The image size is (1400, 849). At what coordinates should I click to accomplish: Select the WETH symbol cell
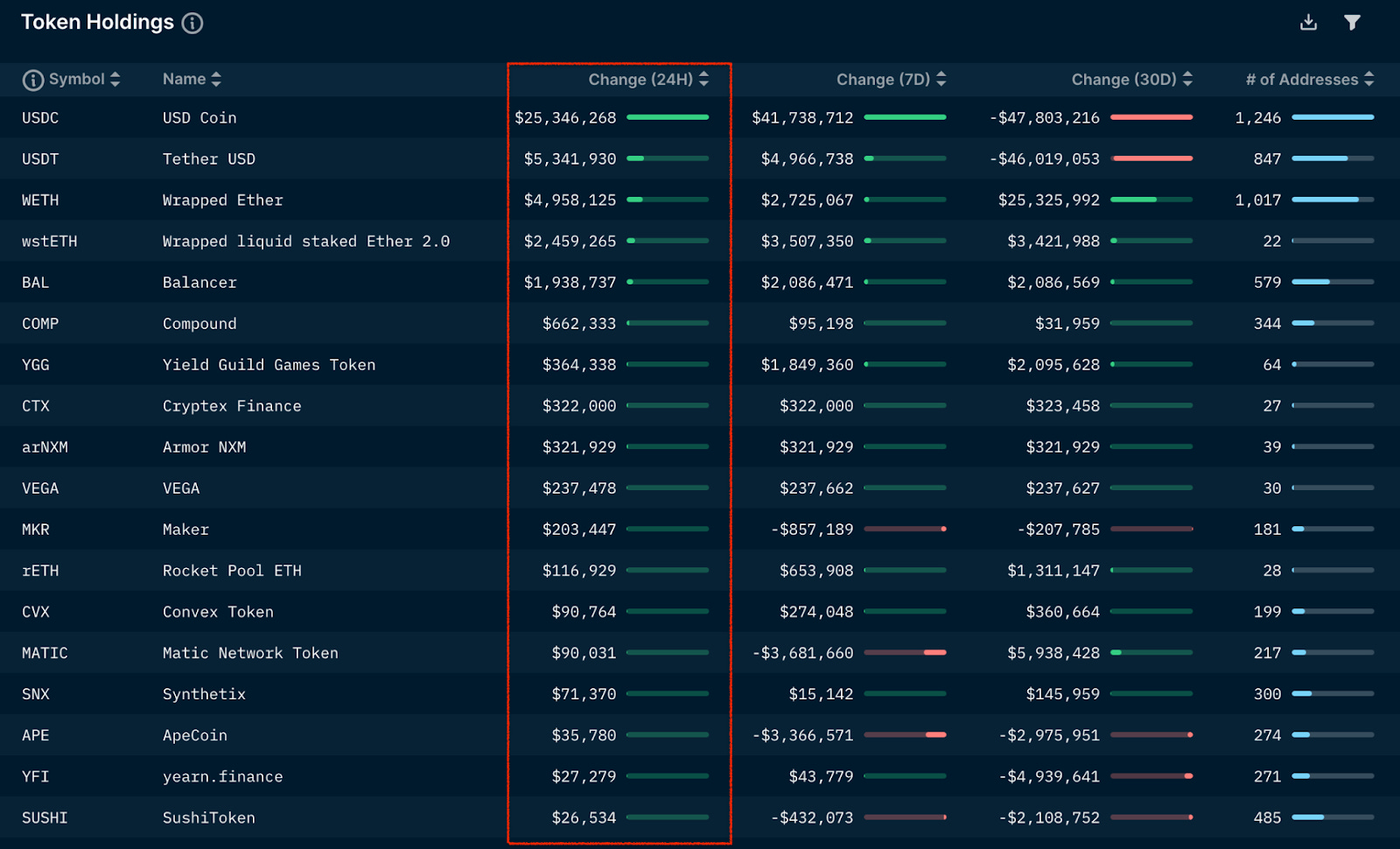(x=40, y=200)
